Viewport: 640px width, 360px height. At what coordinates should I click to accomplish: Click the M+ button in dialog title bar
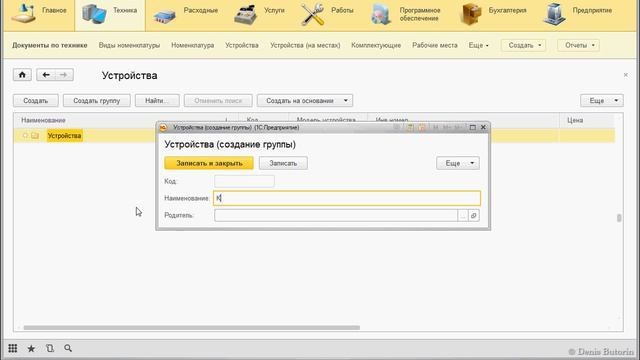pos(446,128)
